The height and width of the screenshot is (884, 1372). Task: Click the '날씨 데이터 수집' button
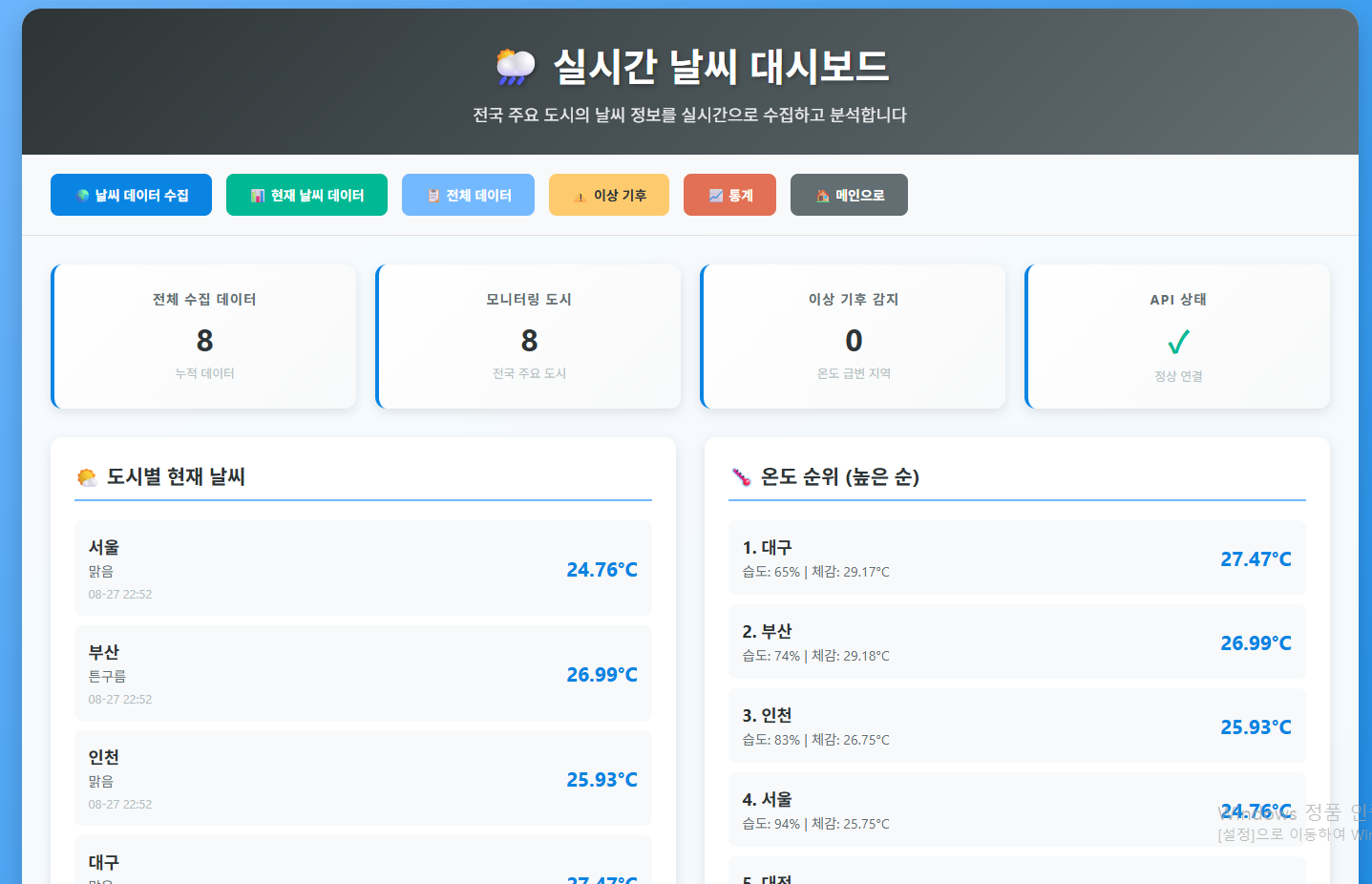pos(131,195)
